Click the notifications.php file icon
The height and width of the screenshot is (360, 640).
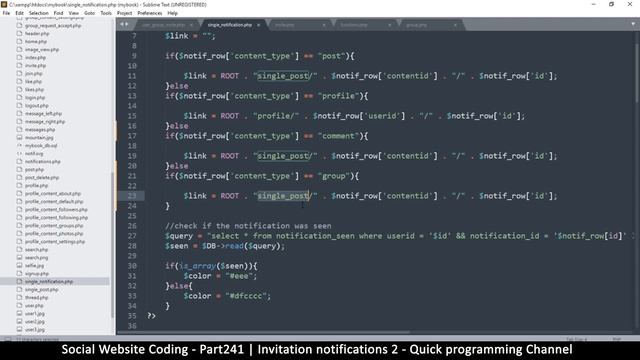pos(19,161)
